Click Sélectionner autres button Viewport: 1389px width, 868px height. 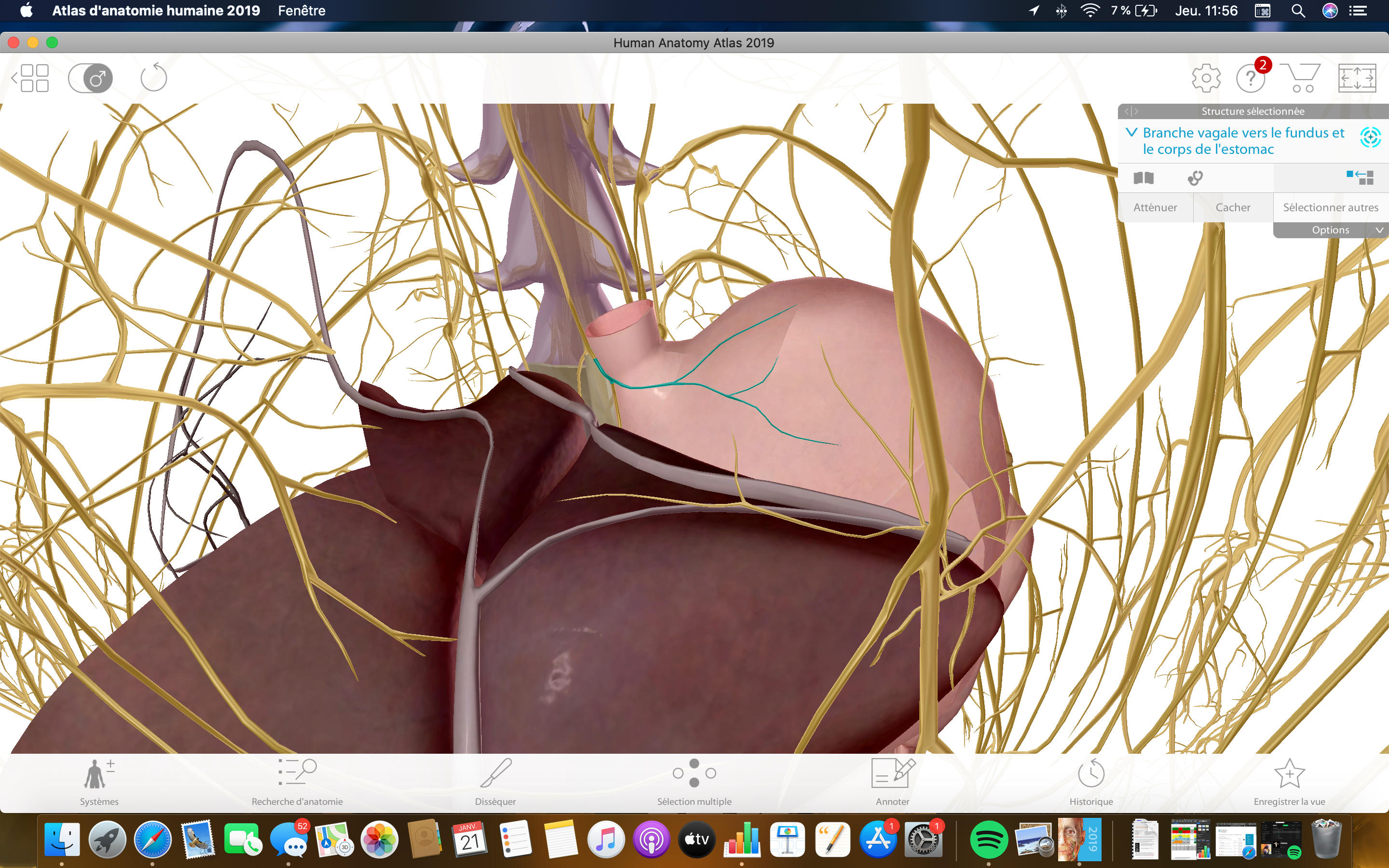coord(1330,207)
